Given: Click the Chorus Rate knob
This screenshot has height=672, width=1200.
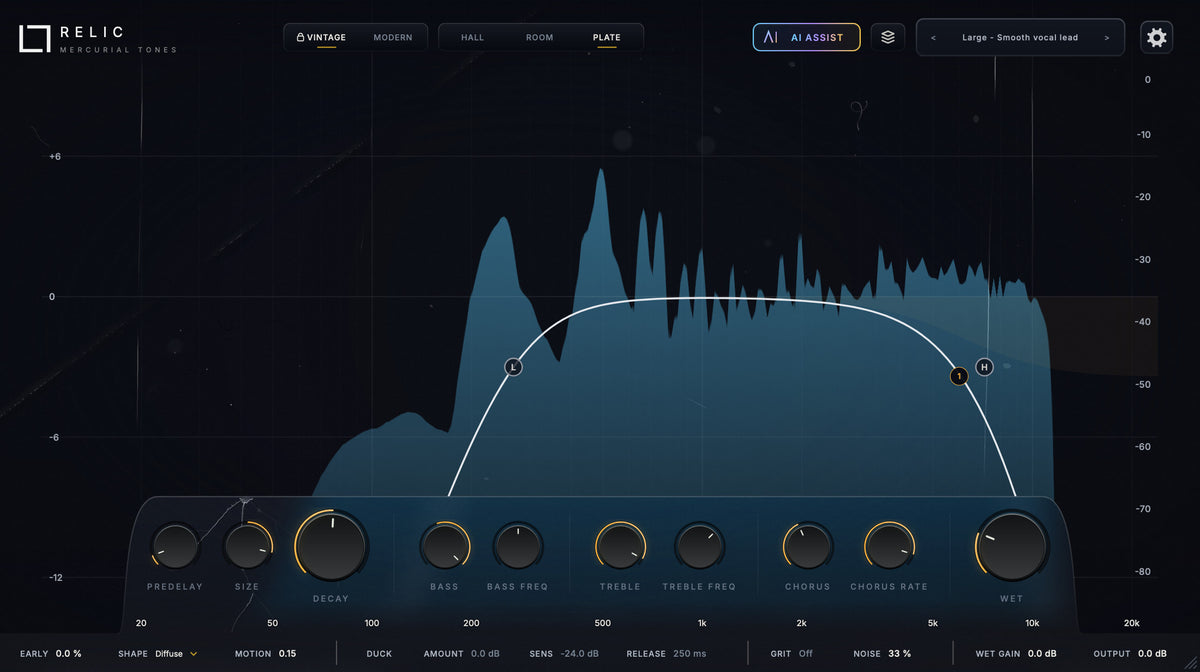Looking at the screenshot, I should [x=889, y=546].
